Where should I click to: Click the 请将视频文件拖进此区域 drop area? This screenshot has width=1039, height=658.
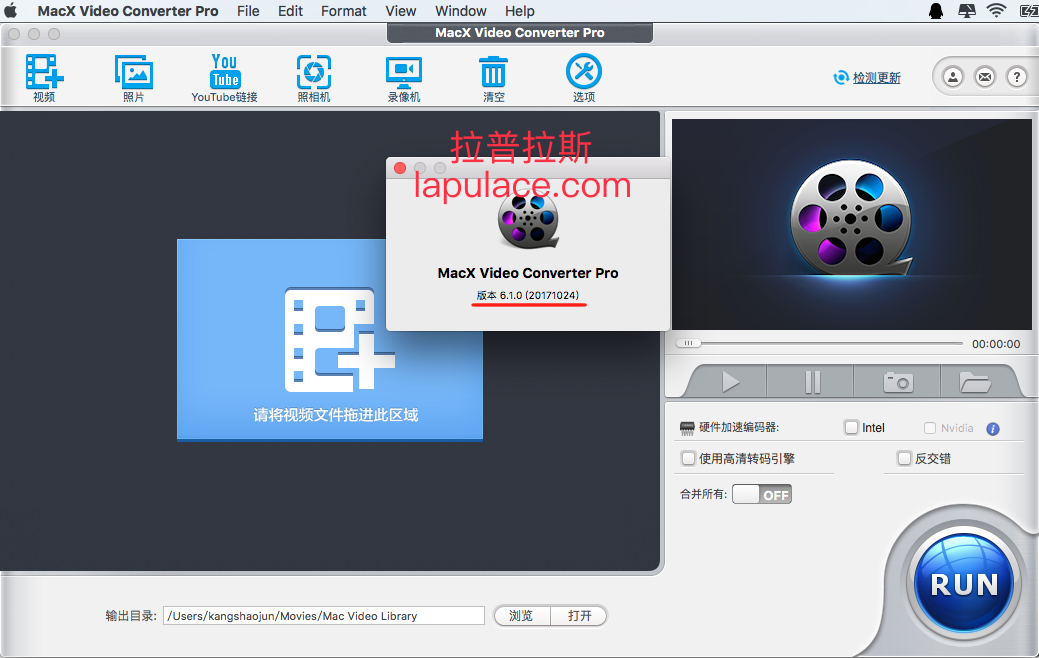tap(330, 339)
